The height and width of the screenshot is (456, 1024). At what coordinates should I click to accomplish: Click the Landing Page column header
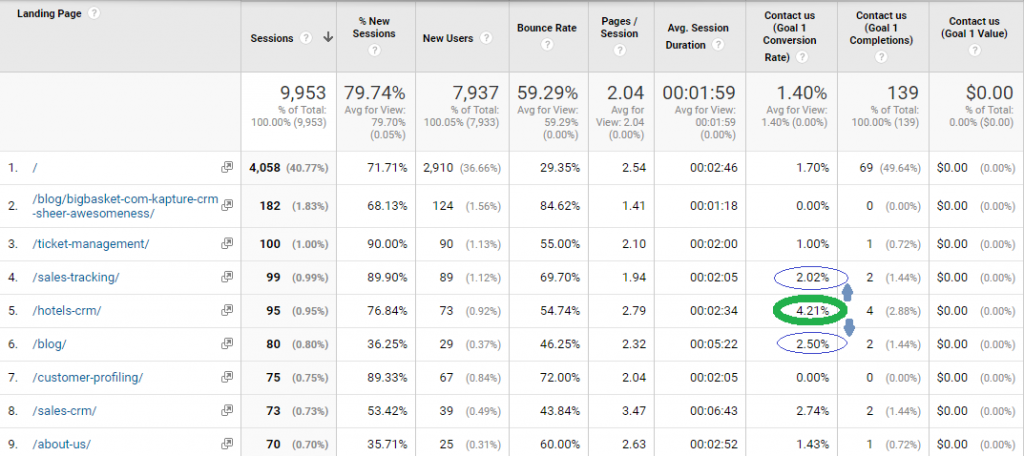point(50,13)
